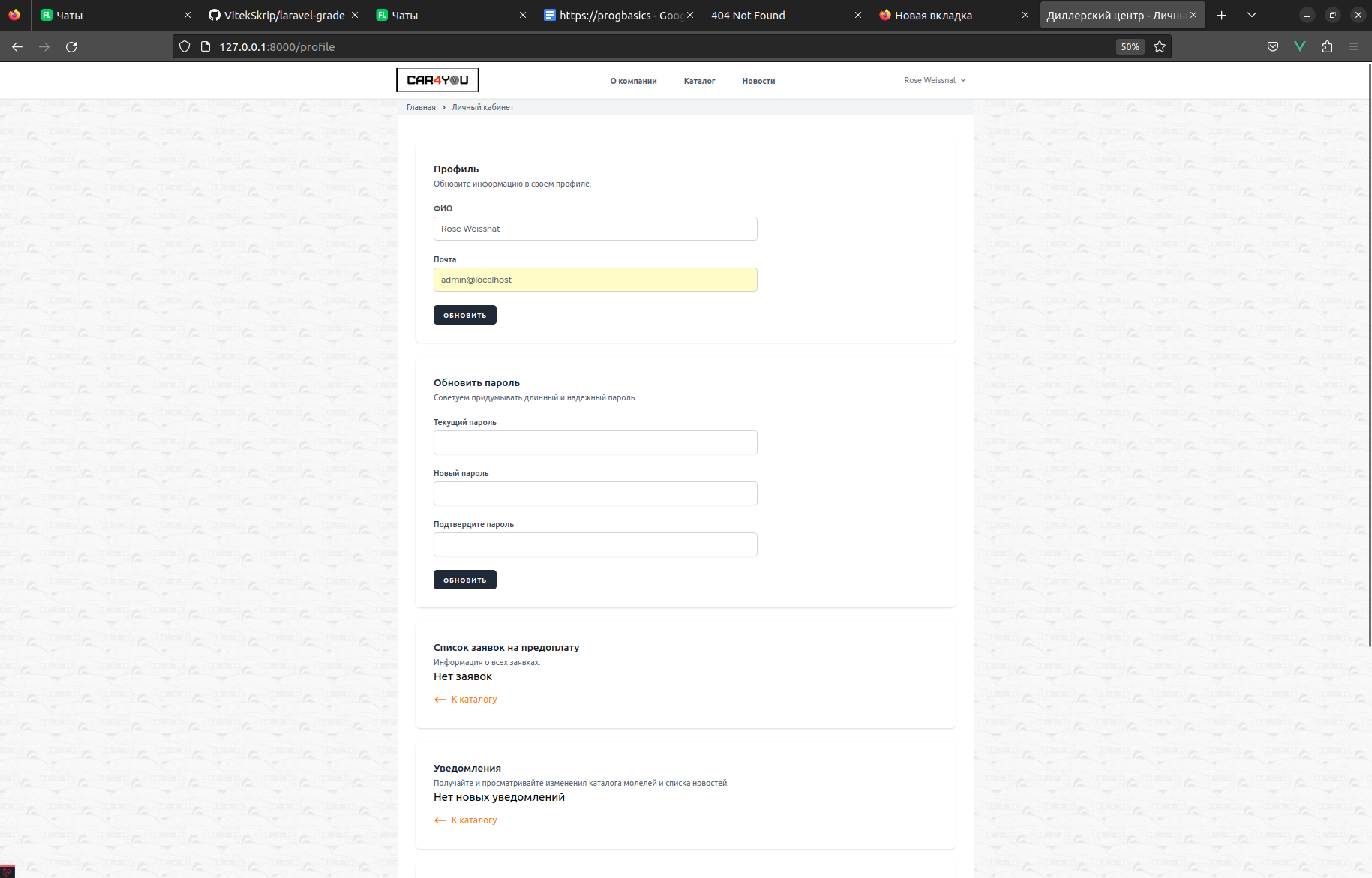List all tabs with the chevron button
This screenshot has height=878, width=1372.
coord(1252,15)
